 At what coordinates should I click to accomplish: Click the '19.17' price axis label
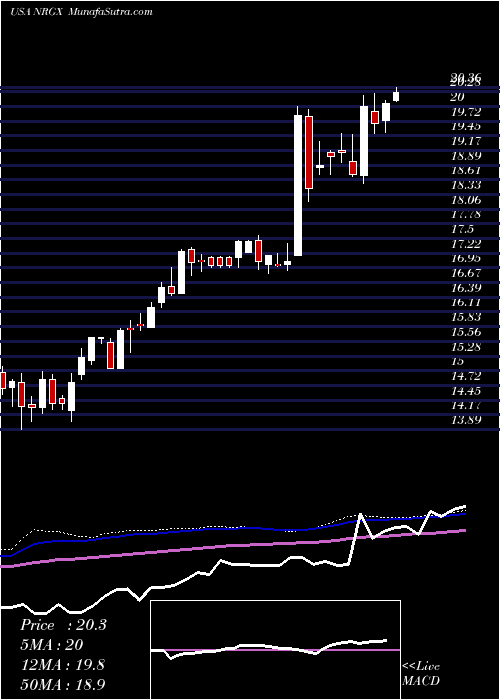[x=466, y=141]
